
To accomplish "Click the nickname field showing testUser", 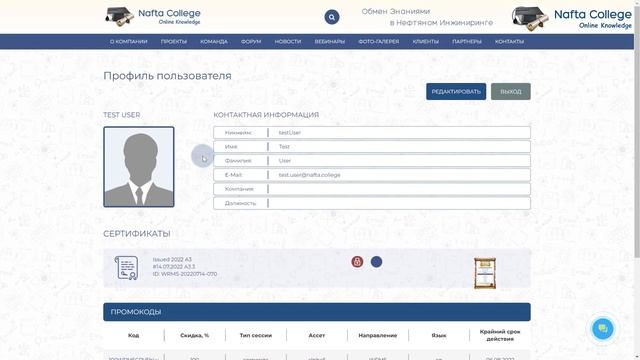I will click(x=372, y=133).
